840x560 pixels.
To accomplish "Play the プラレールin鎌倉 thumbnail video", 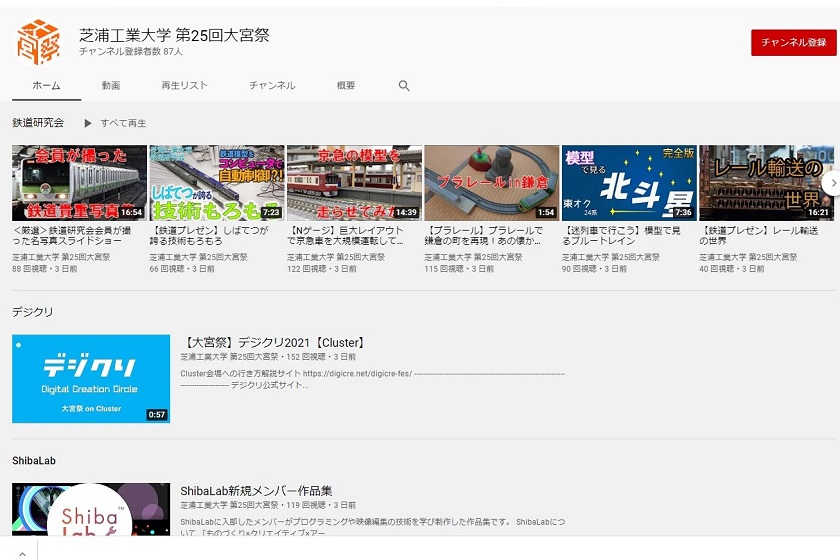I will pyautogui.click(x=492, y=183).
